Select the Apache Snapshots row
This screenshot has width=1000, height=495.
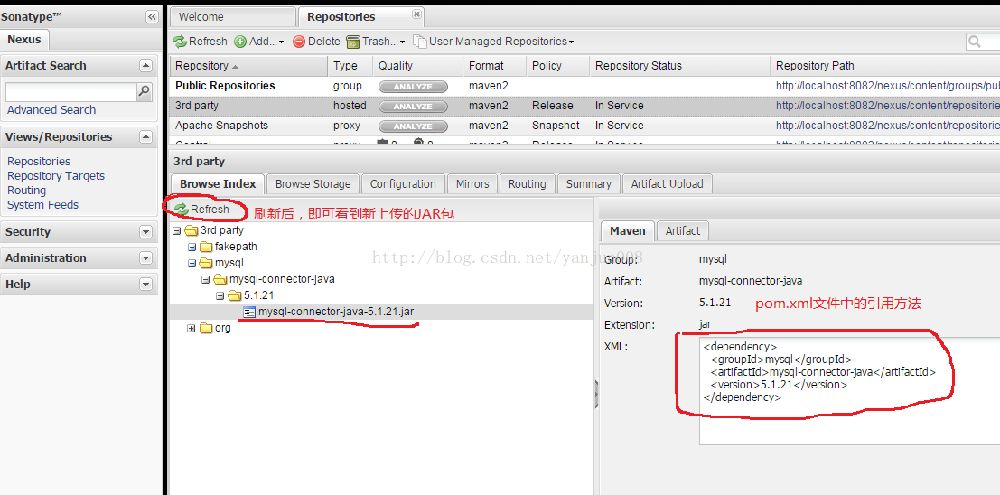(x=584, y=126)
